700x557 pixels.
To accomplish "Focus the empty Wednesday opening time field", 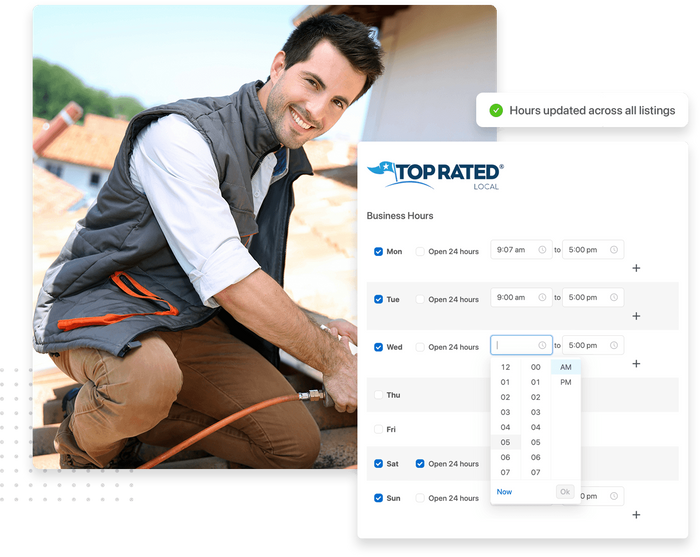I will tap(521, 345).
